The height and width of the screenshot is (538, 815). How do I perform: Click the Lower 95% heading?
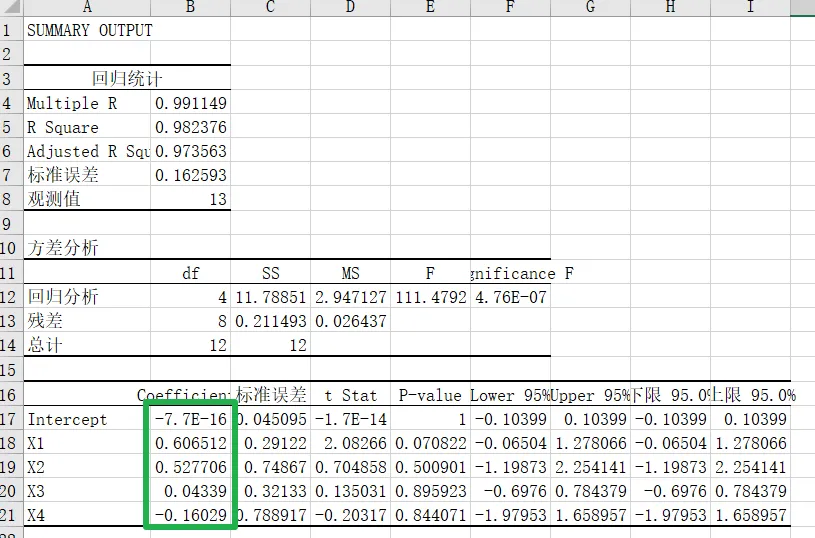(510, 394)
